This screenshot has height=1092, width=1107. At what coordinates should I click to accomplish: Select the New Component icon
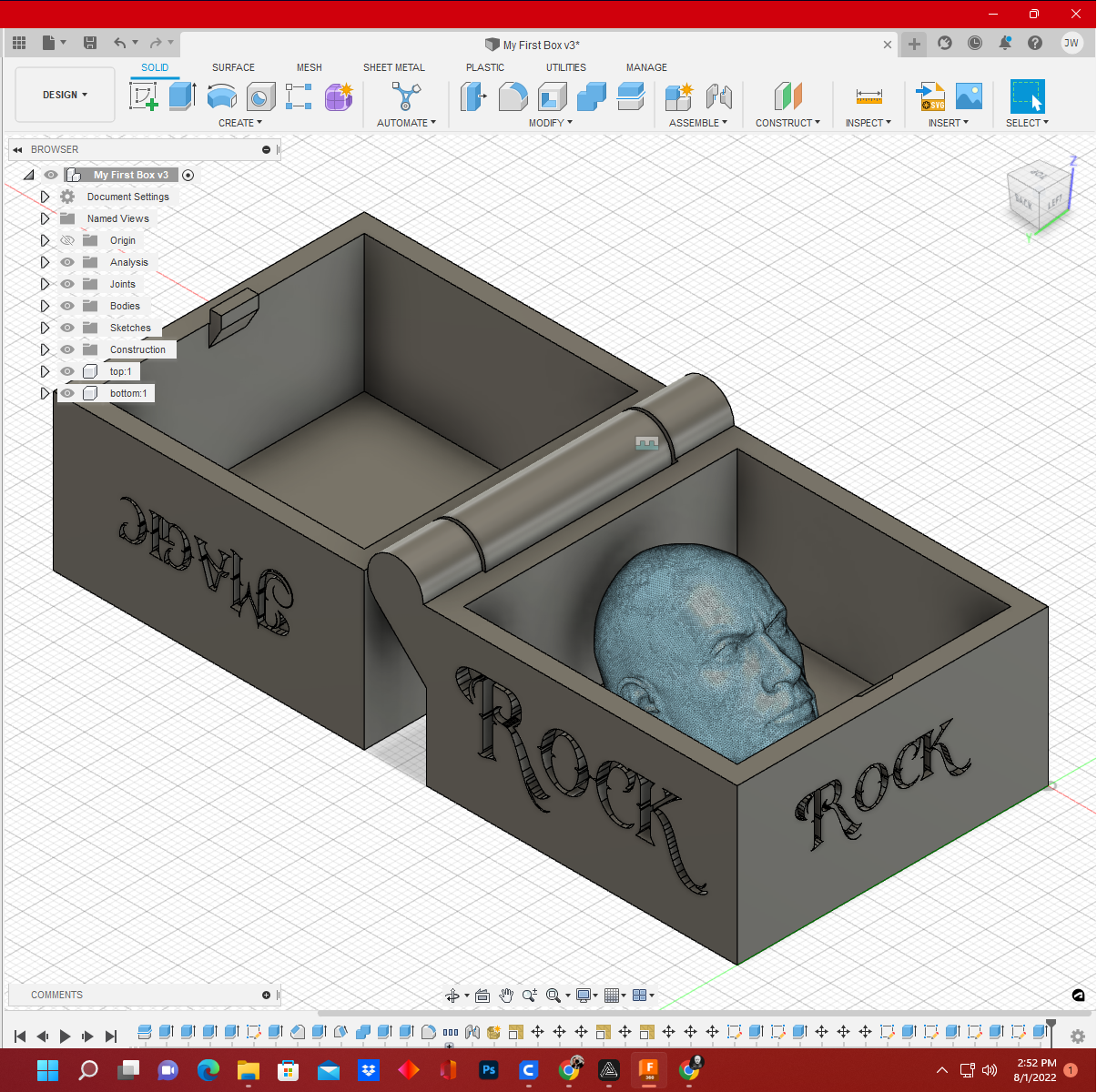point(679,96)
